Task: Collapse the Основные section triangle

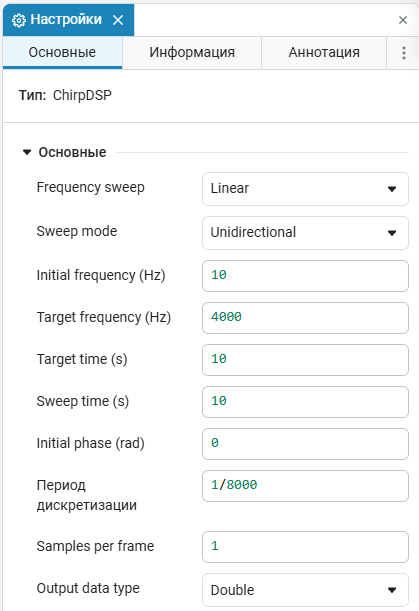Action: (x=27, y=152)
